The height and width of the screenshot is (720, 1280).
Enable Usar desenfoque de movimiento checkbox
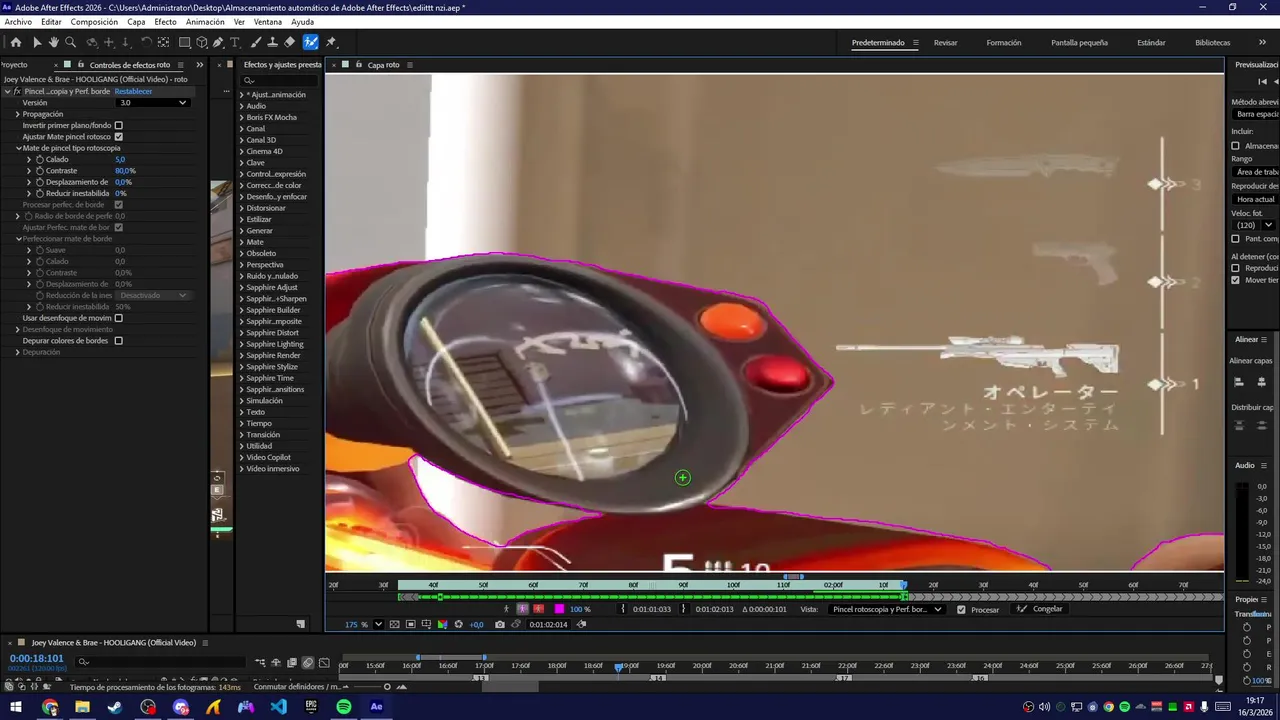tap(118, 318)
